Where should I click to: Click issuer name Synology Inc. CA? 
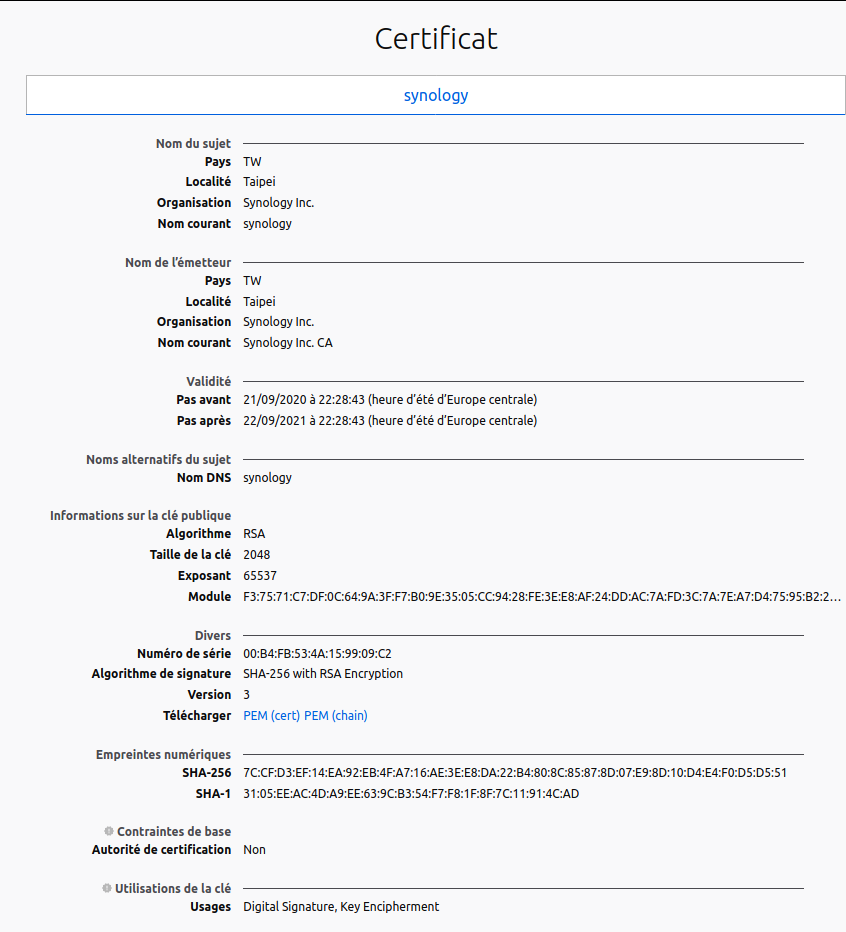tap(288, 343)
